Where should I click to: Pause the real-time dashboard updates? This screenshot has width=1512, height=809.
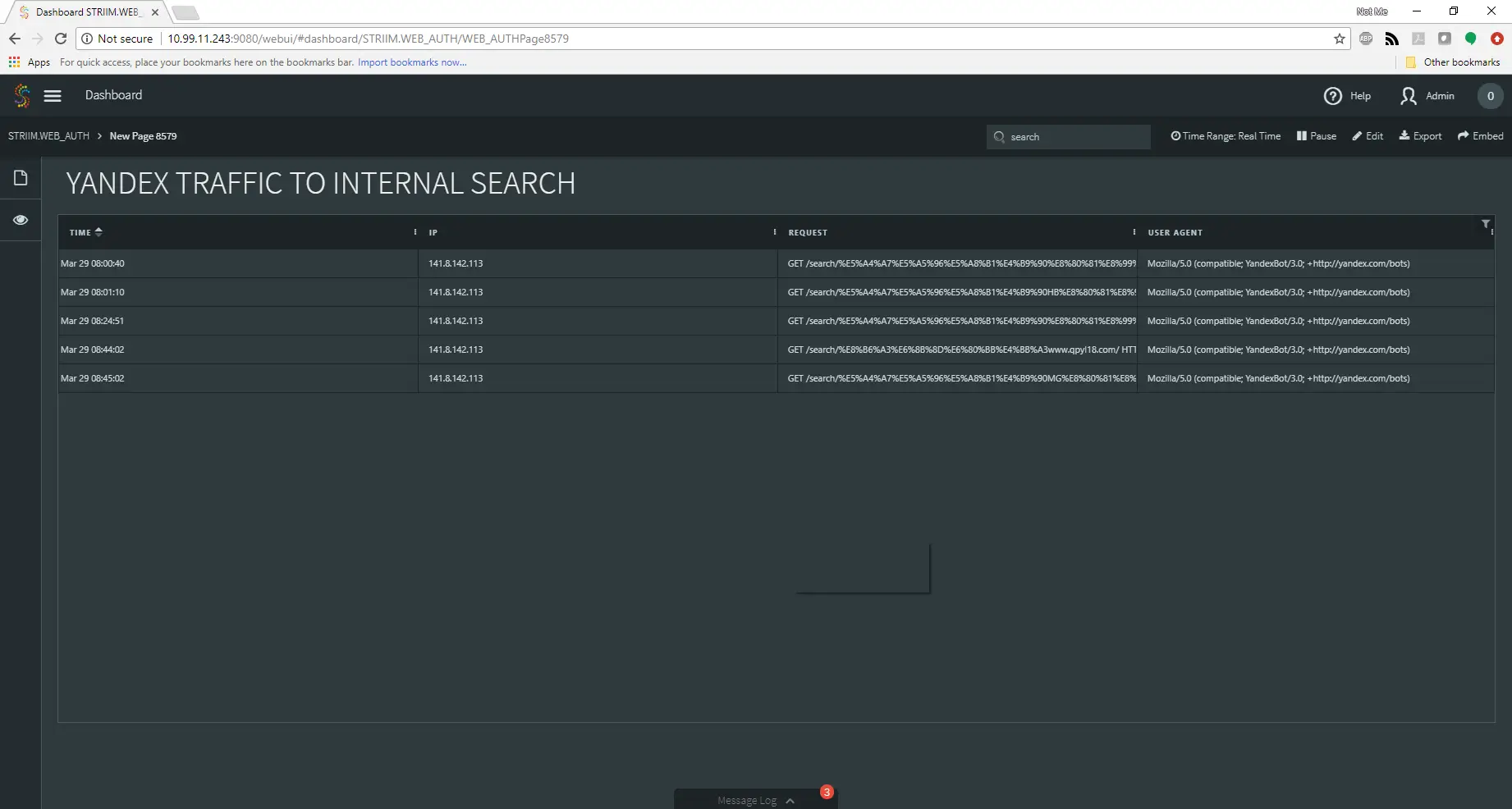pos(1316,136)
